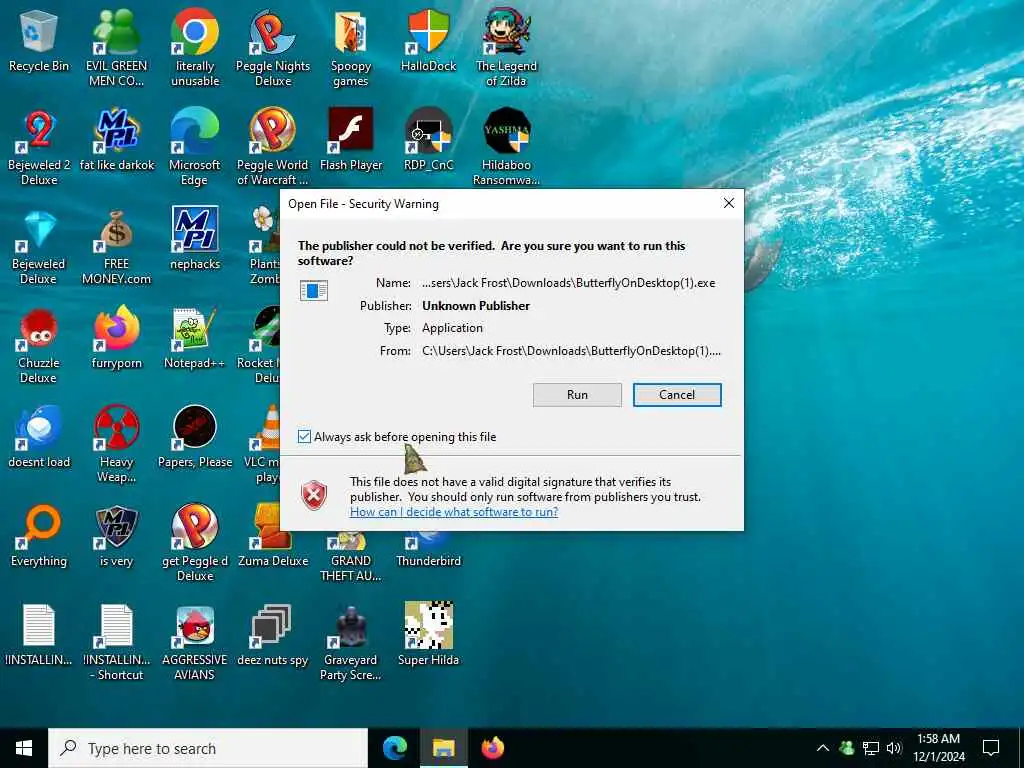
Task: Open the Windows Start menu
Action: pyautogui.click(x=24, y=748)
